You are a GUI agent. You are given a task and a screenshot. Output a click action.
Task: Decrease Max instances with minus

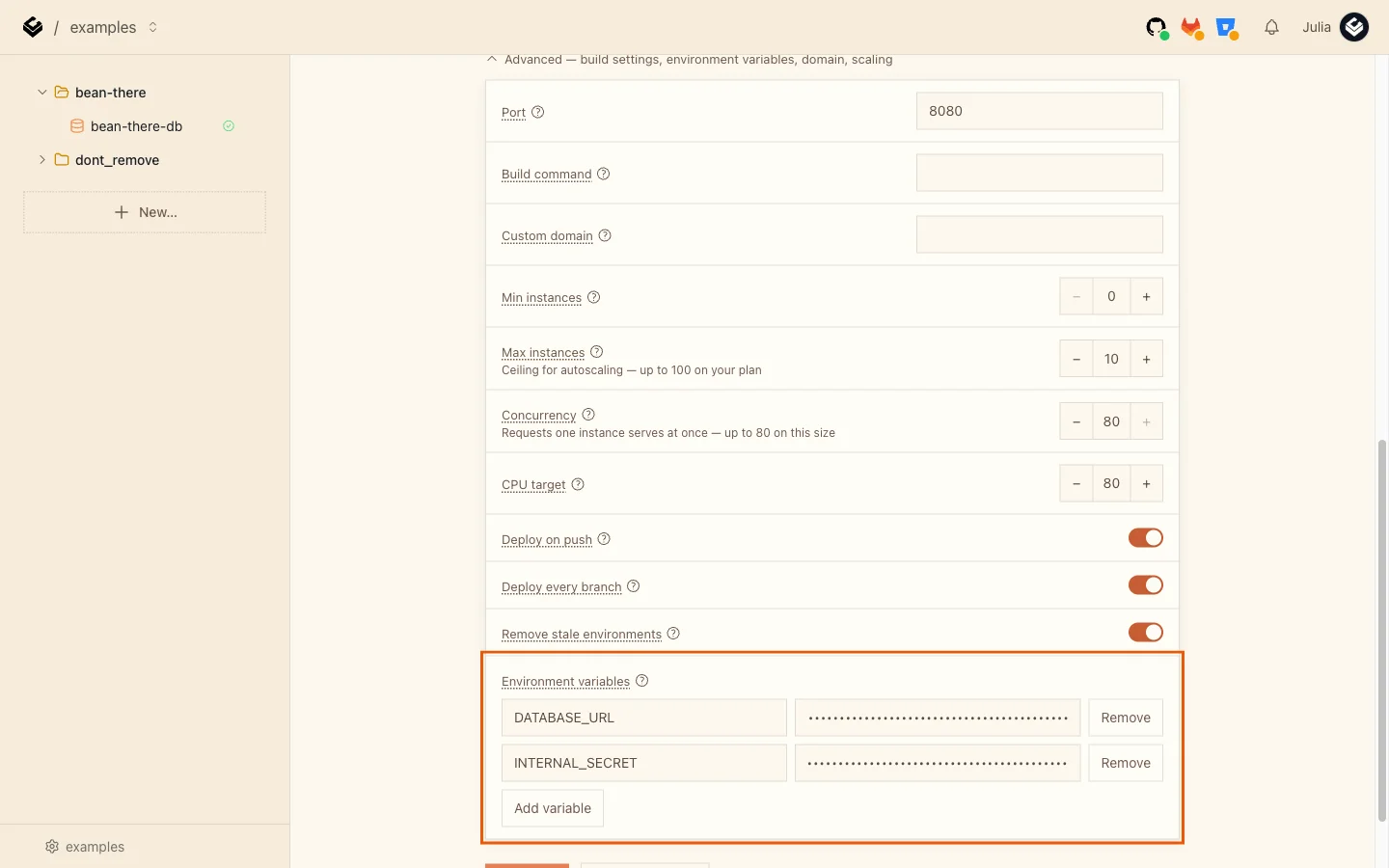[x=1076, y=359]
